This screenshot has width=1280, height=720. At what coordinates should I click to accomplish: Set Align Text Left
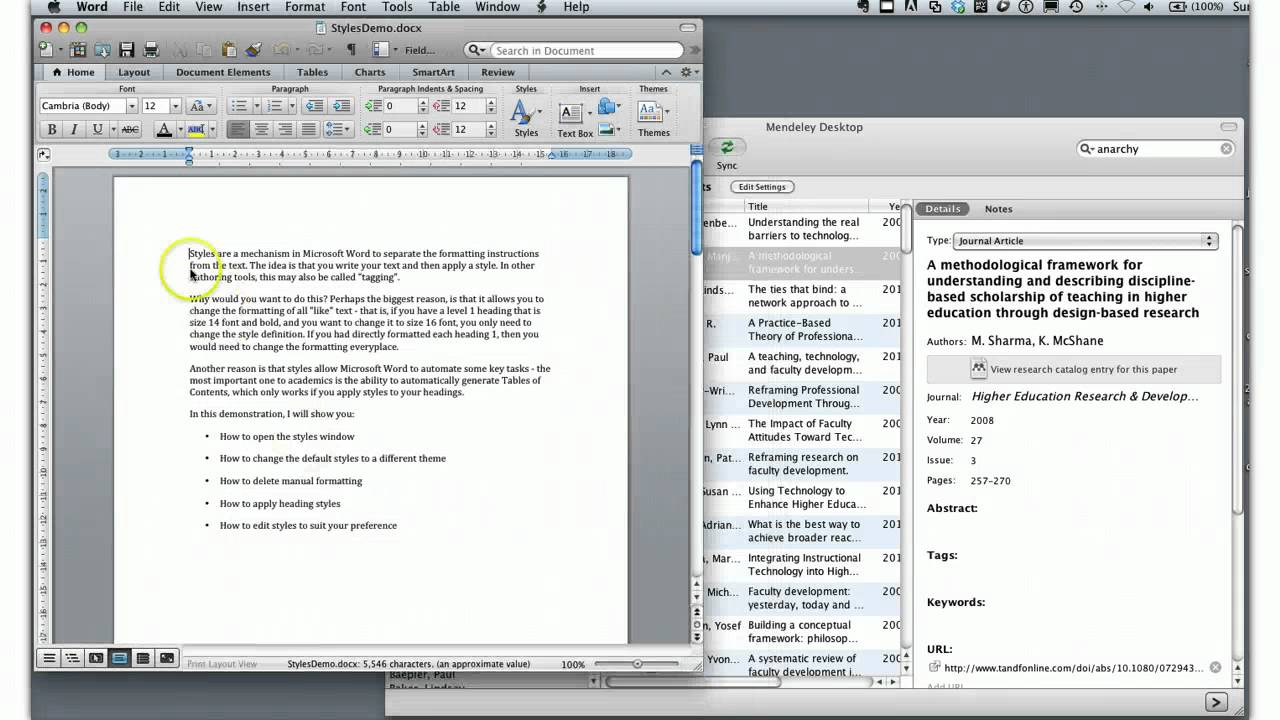coord(238,129)
